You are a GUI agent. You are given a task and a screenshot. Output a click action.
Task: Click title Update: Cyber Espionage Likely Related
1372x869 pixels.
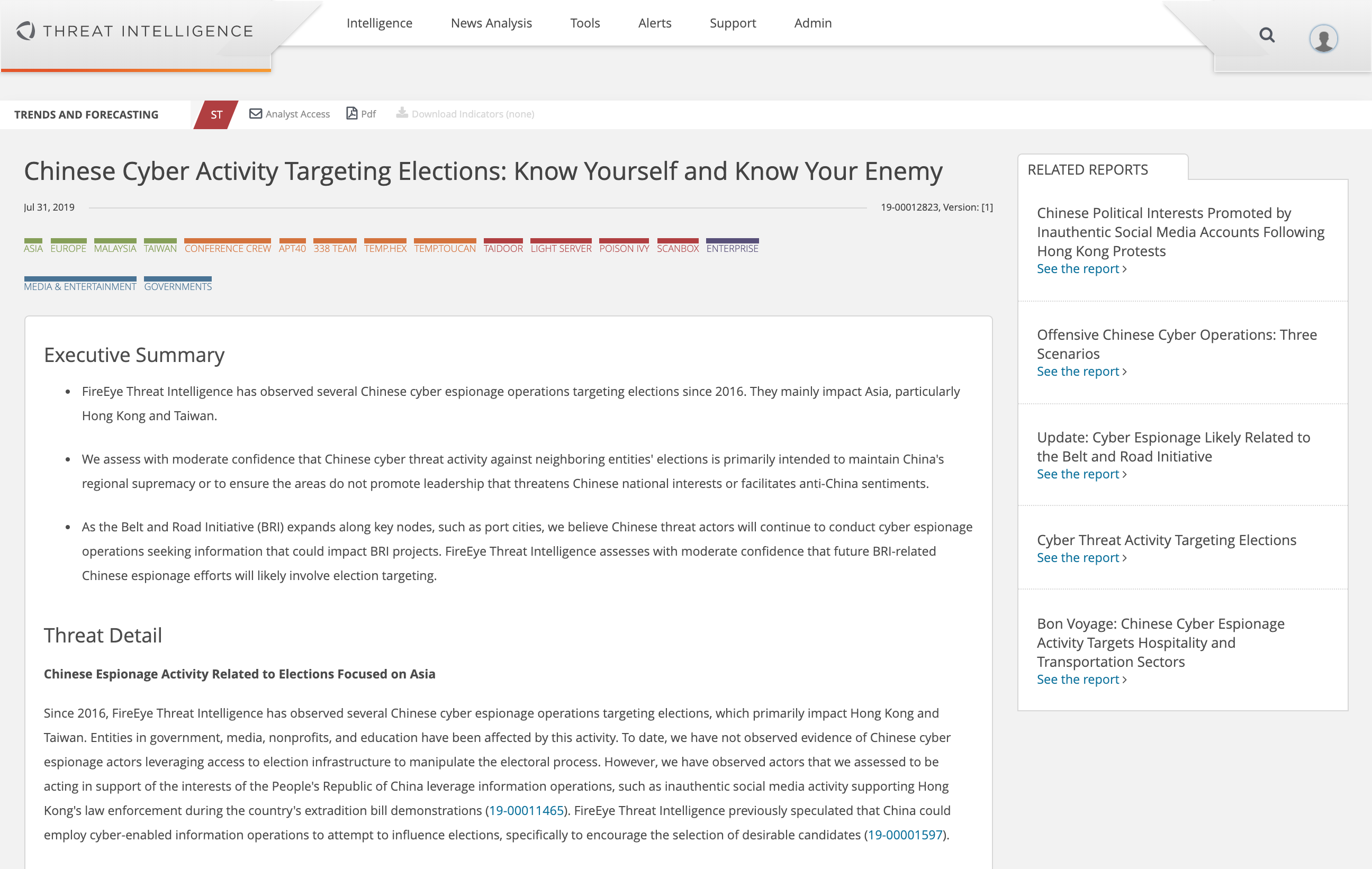coord(1173,446)
